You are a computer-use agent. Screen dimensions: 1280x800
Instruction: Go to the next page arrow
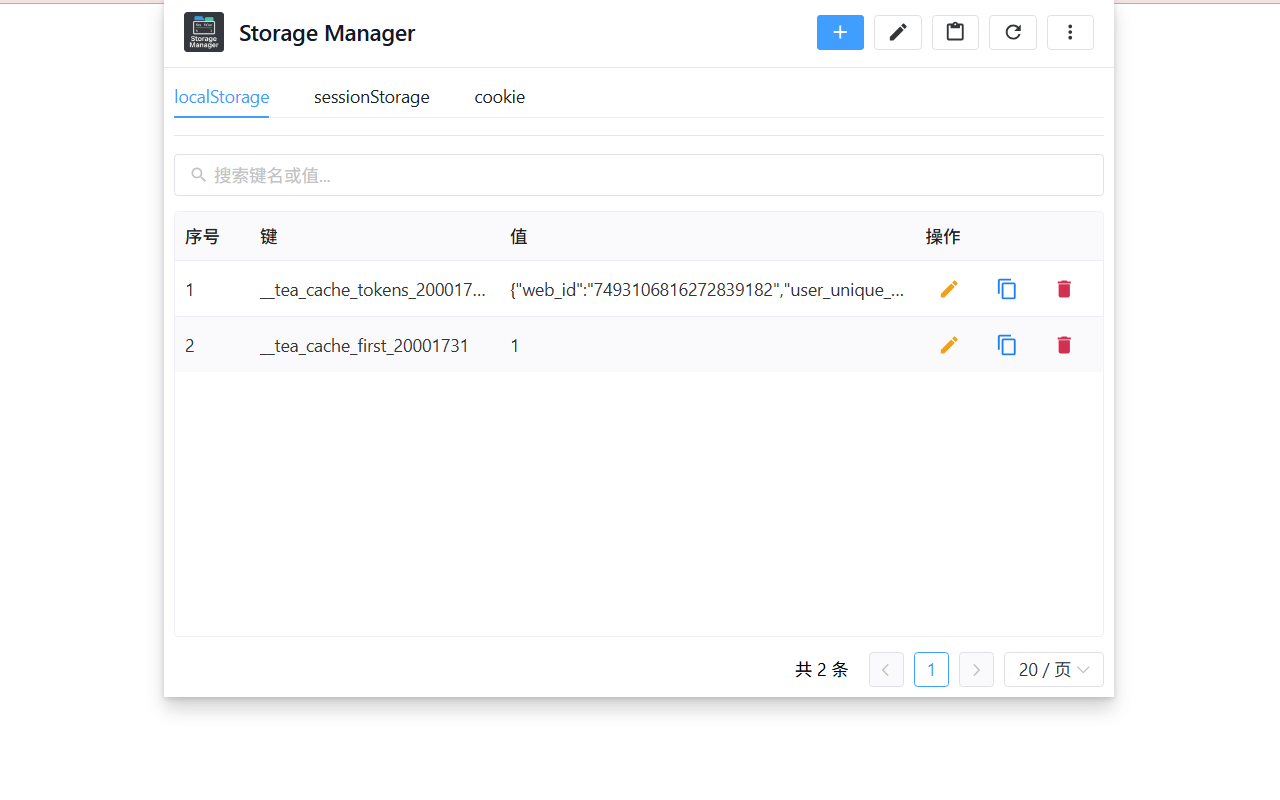click(x=976, y=670)
